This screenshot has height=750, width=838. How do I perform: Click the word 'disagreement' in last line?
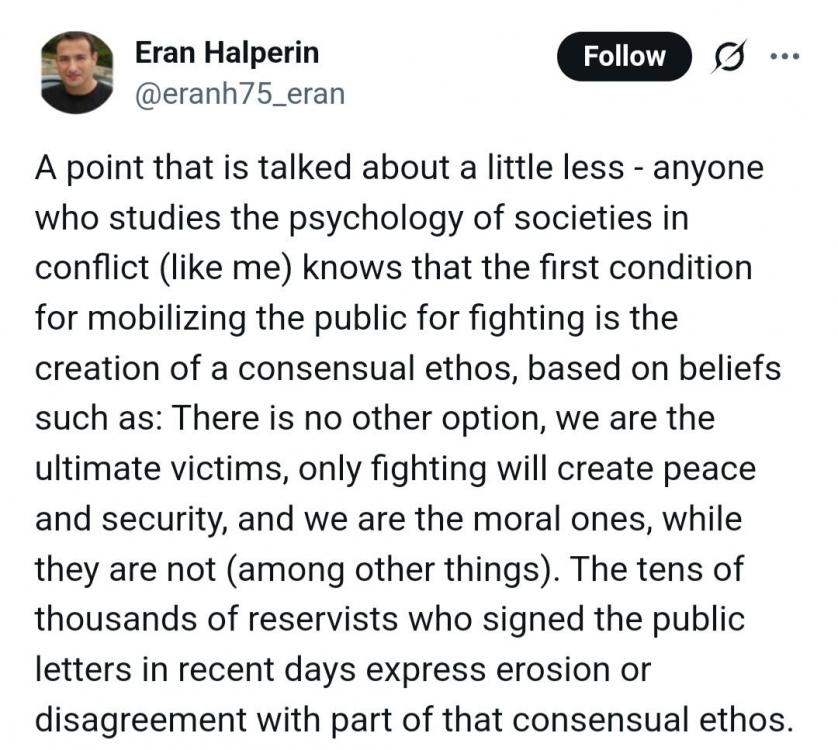click(141, 721)
